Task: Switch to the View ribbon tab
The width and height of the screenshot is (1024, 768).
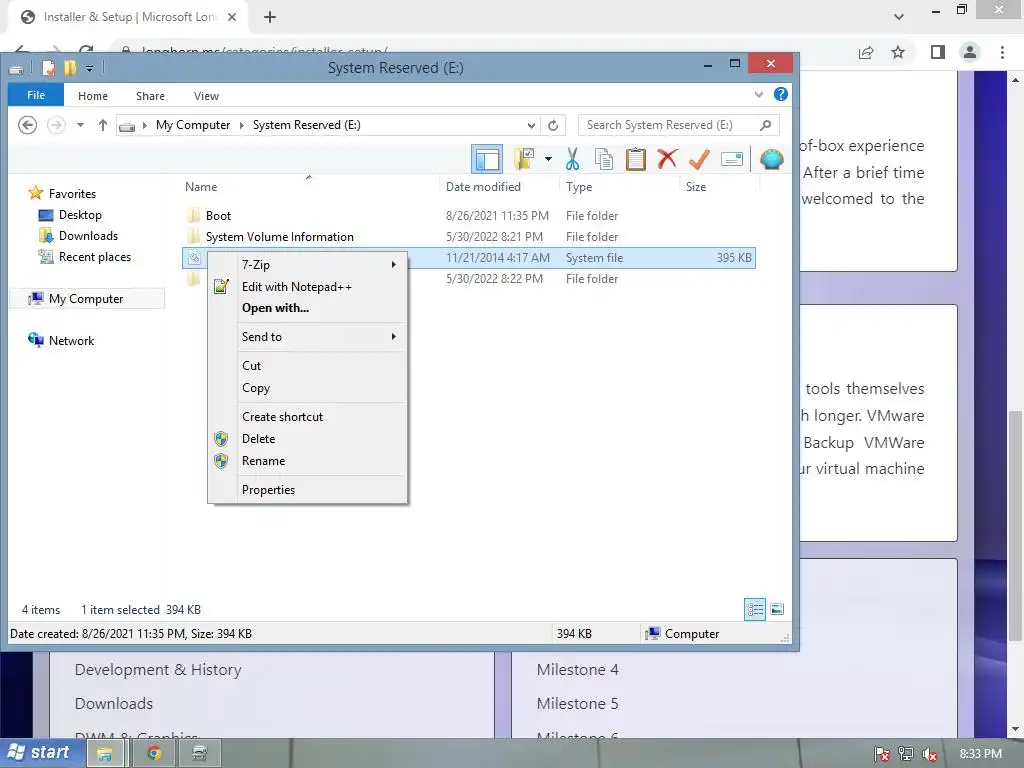Action: pyautogui.click(x=206, y=96)
